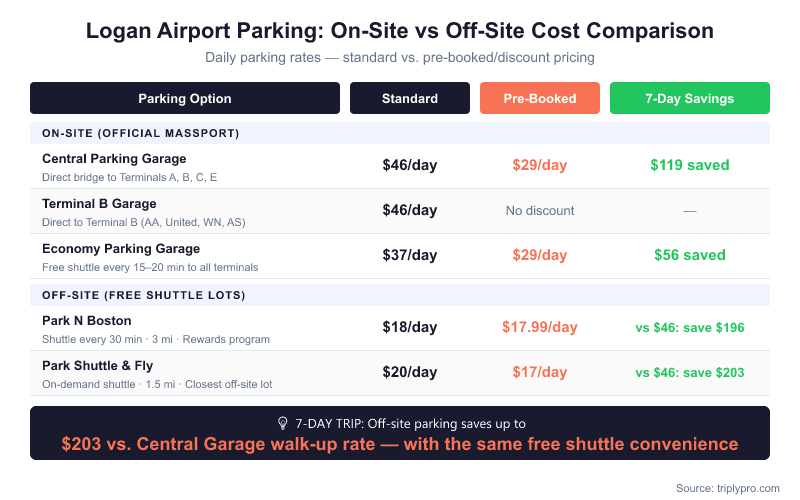Click the main Logan Airport Parking title
The height and width of the screenshot is (500, 800).
pos(400,31)
